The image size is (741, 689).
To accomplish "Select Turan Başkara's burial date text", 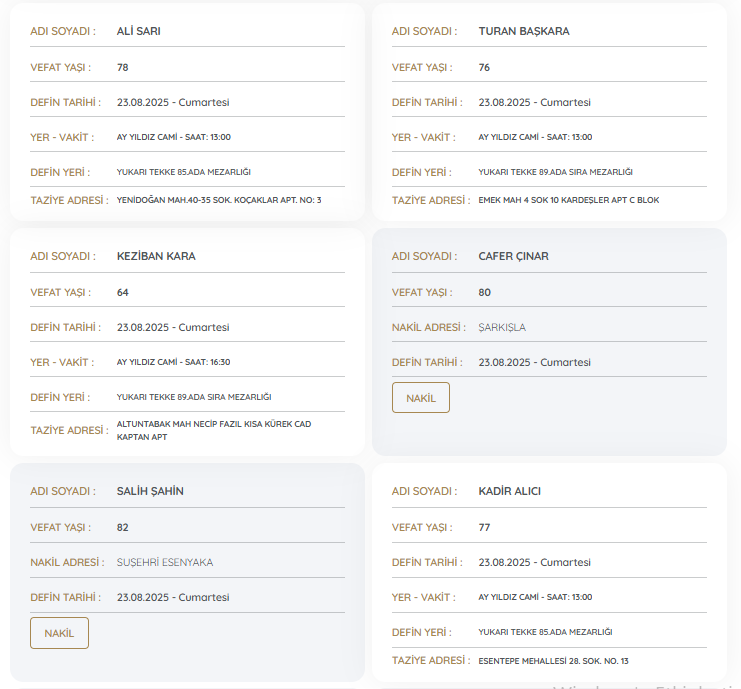I will pyautogui.click(x=534, y=102).
